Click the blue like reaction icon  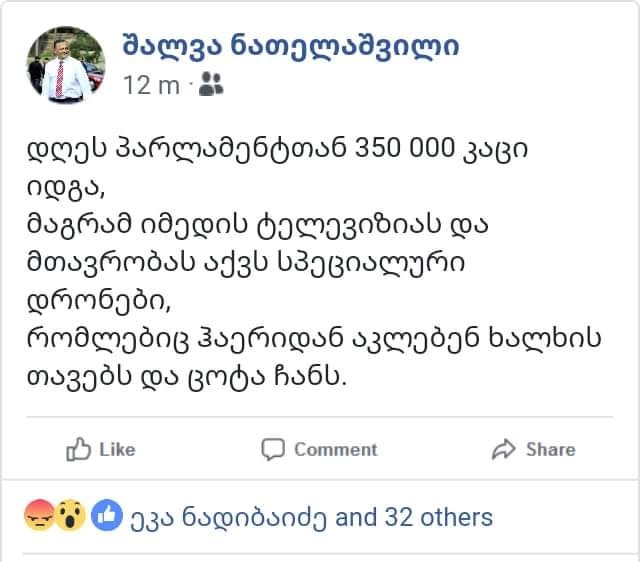tap(106, 516)
